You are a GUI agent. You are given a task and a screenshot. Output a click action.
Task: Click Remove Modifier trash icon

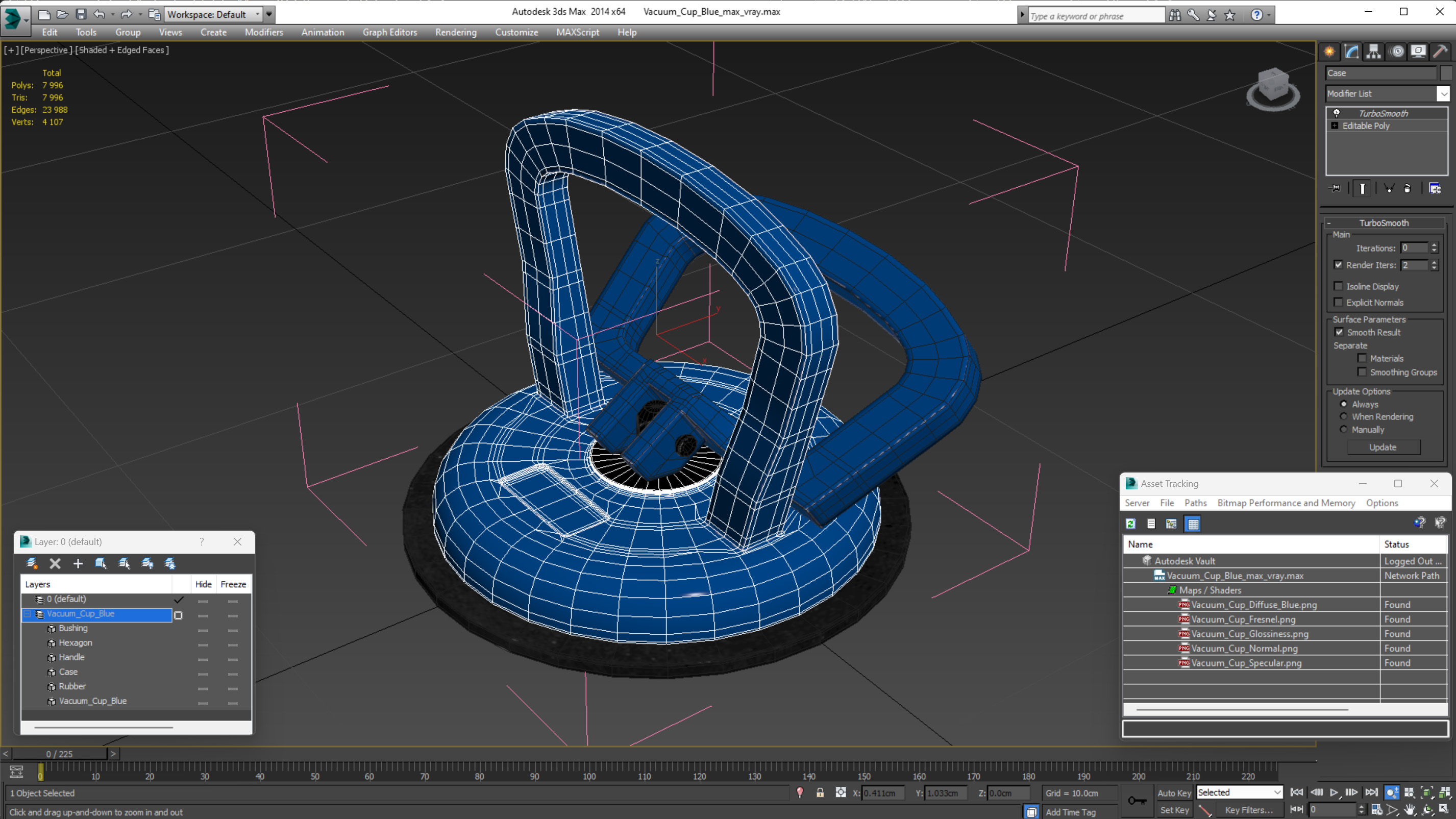pyautogui.click(x=1408, y=188)
